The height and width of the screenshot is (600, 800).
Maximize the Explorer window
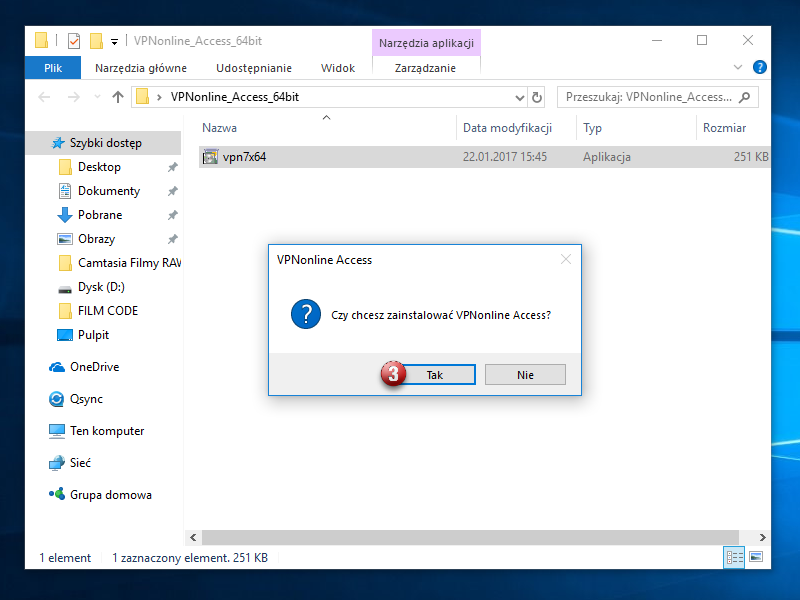(x=702, y=40)
